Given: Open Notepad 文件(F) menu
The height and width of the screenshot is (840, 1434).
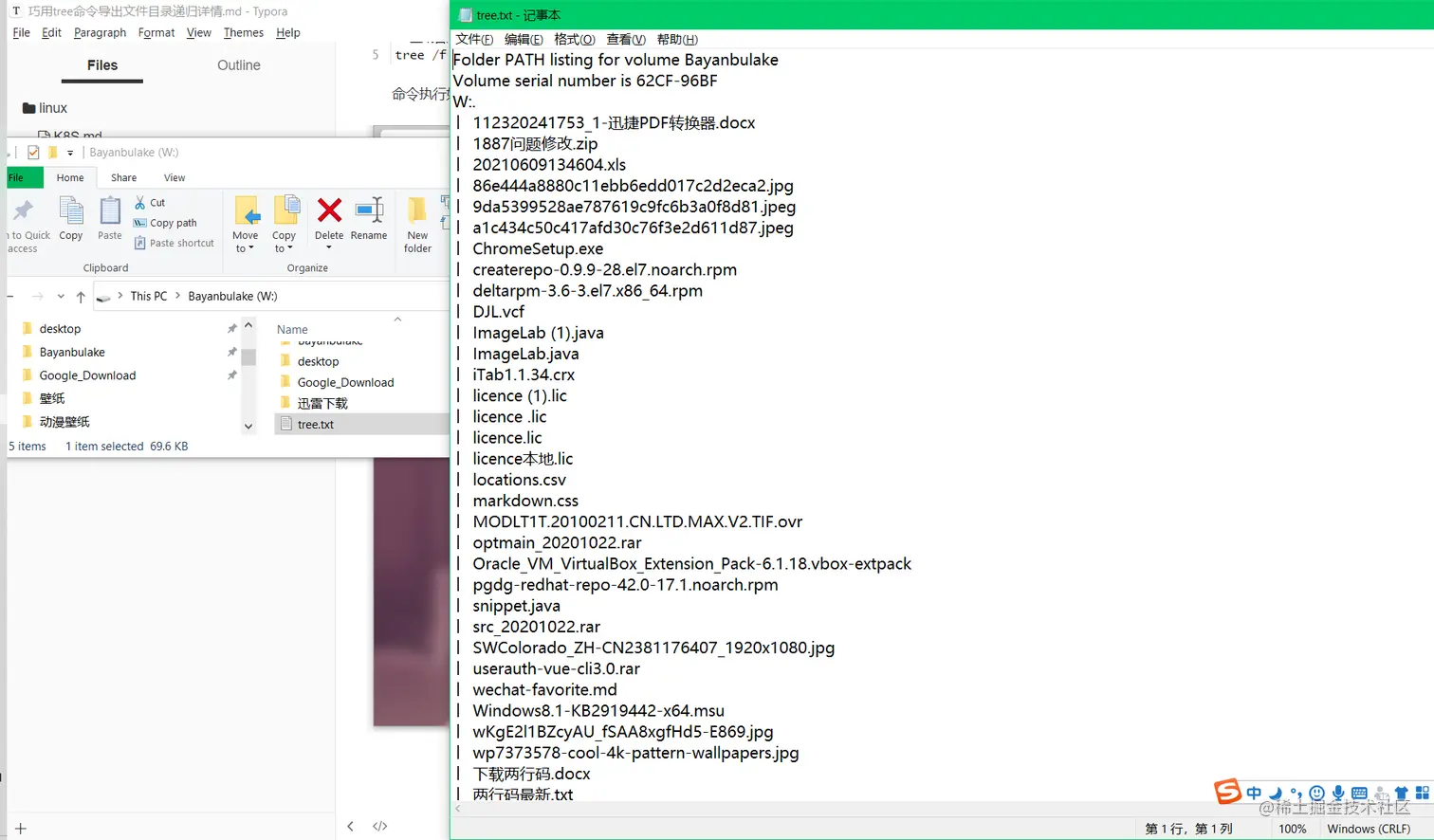Looking at the screenshot, I should click(474, 39).
